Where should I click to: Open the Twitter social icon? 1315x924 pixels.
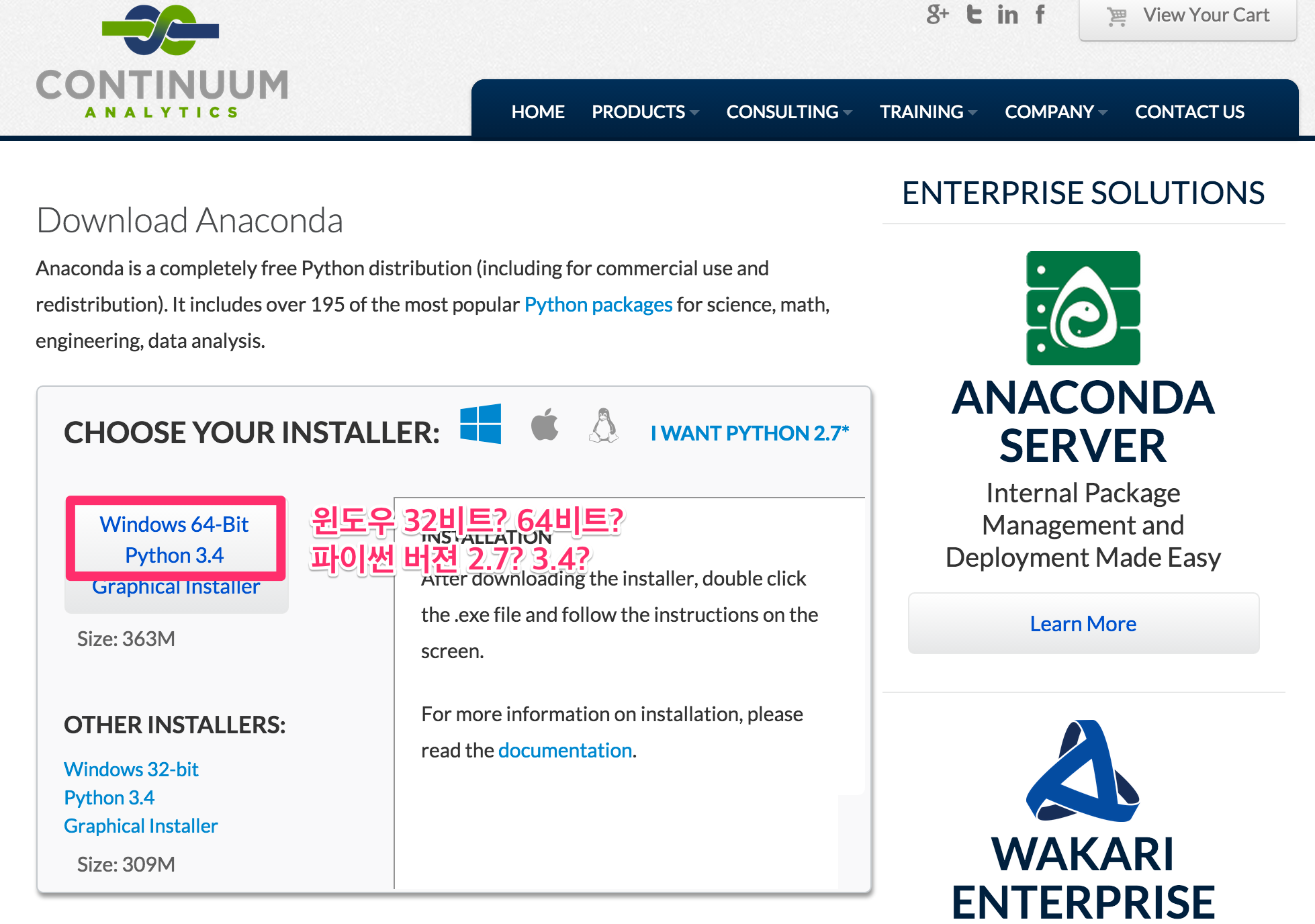[974, 14]
